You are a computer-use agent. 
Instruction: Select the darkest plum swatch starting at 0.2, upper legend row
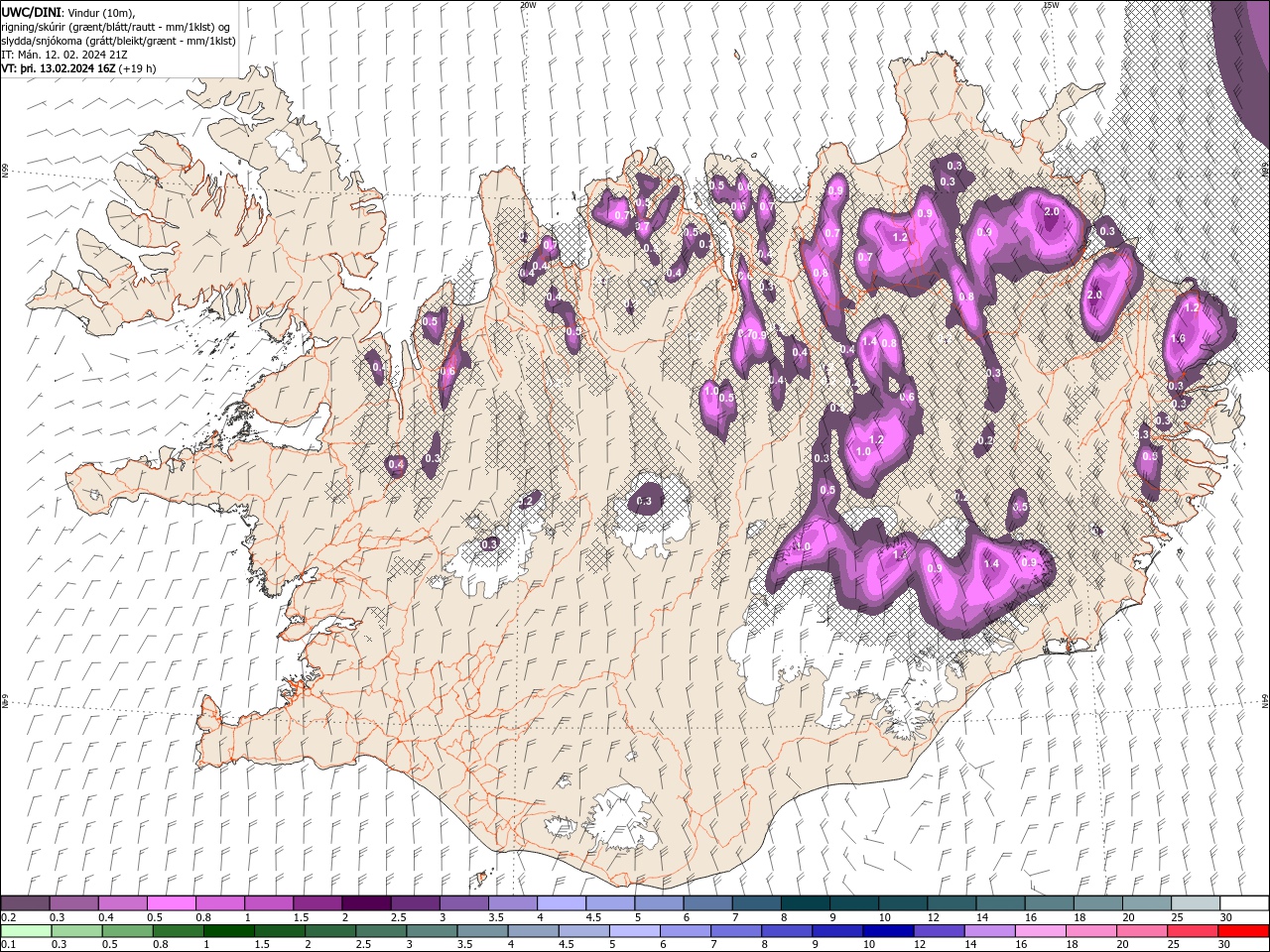[x=26, y=903]
